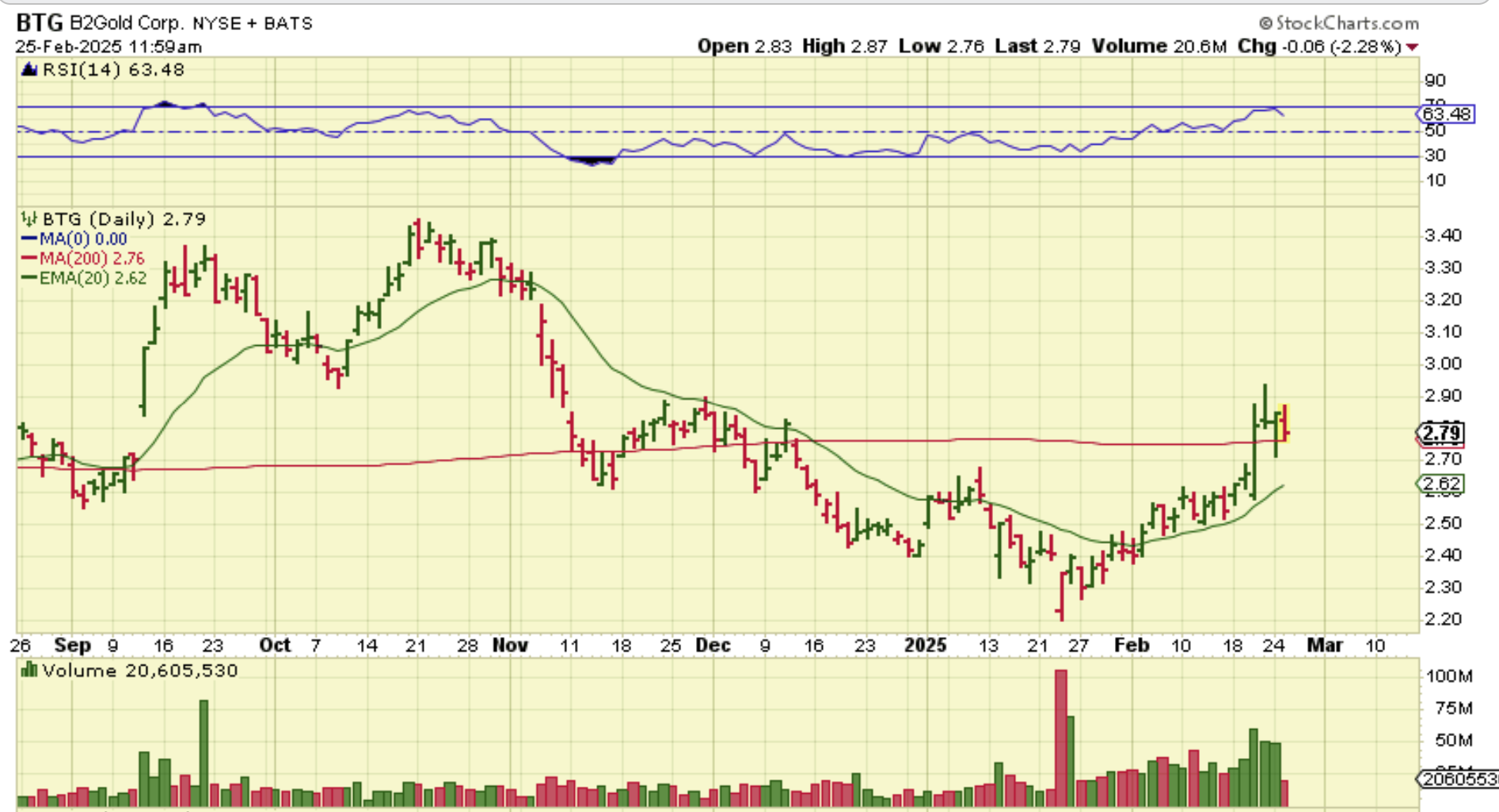Click the 25-Feb-2025 11:59am timestamp

pyautogui.click(x=109, y=47)
